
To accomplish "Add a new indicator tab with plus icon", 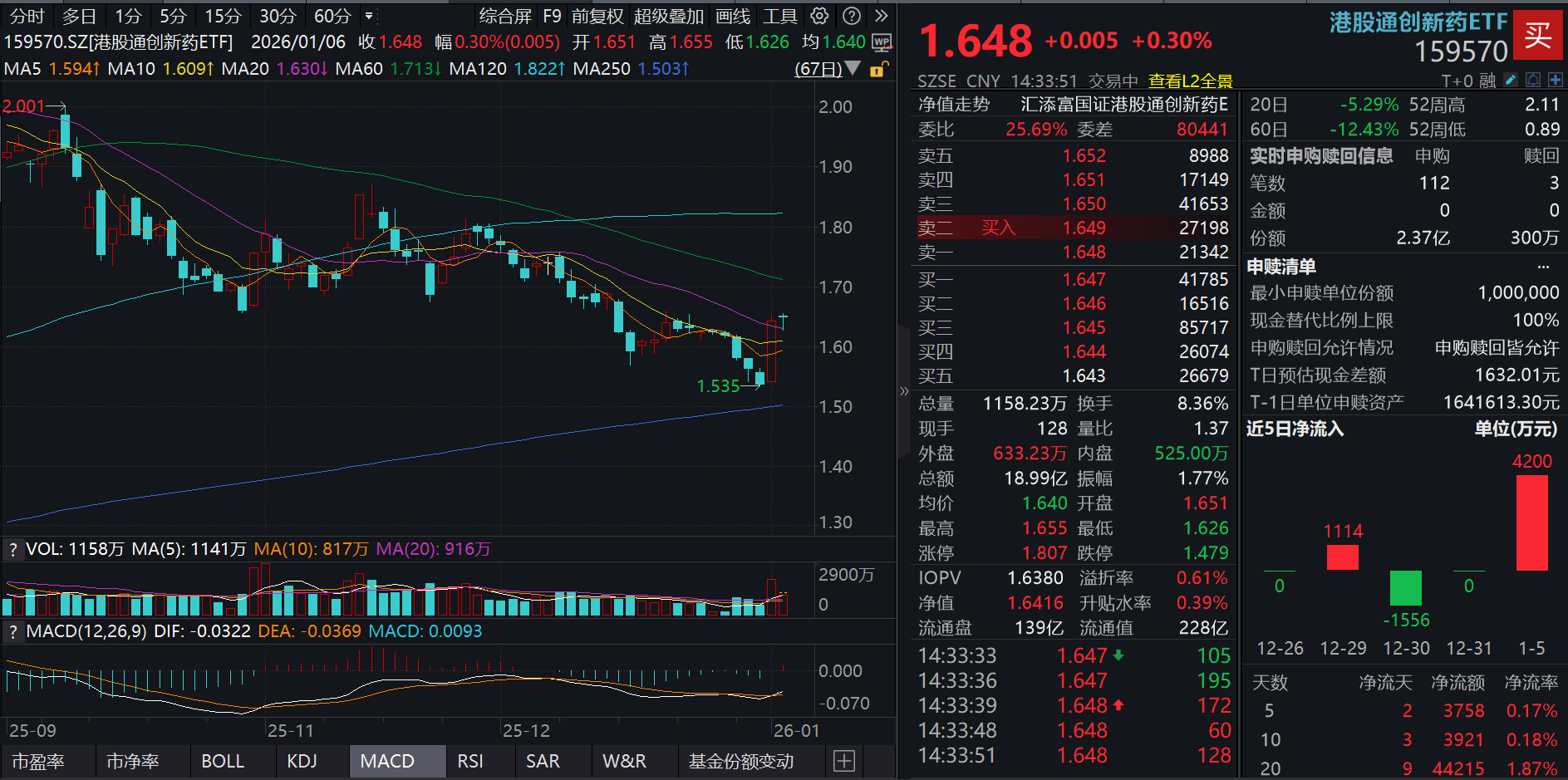I will pos(844,761).
